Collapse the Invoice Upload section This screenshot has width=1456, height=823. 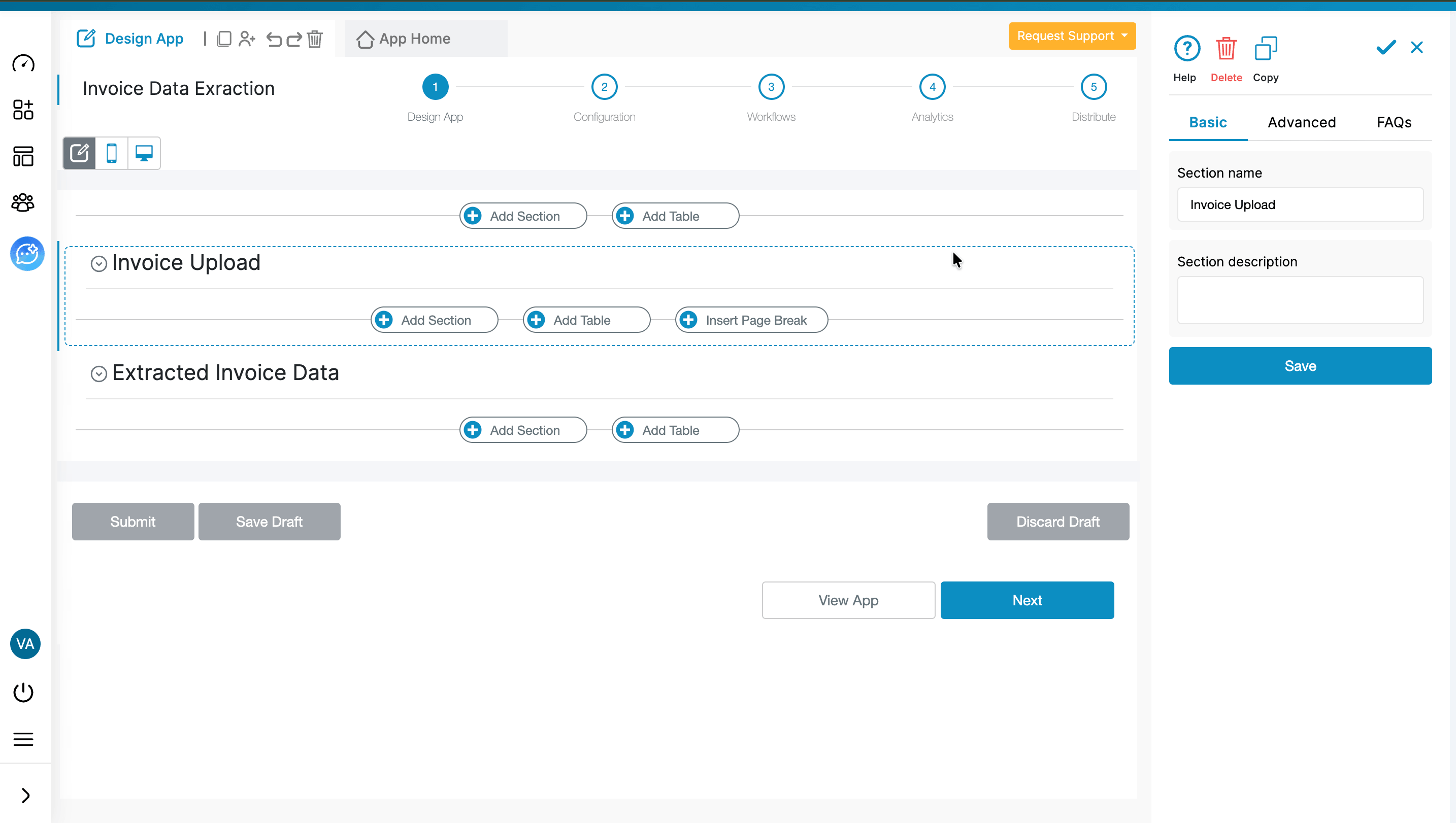click(x=99, y=264)
